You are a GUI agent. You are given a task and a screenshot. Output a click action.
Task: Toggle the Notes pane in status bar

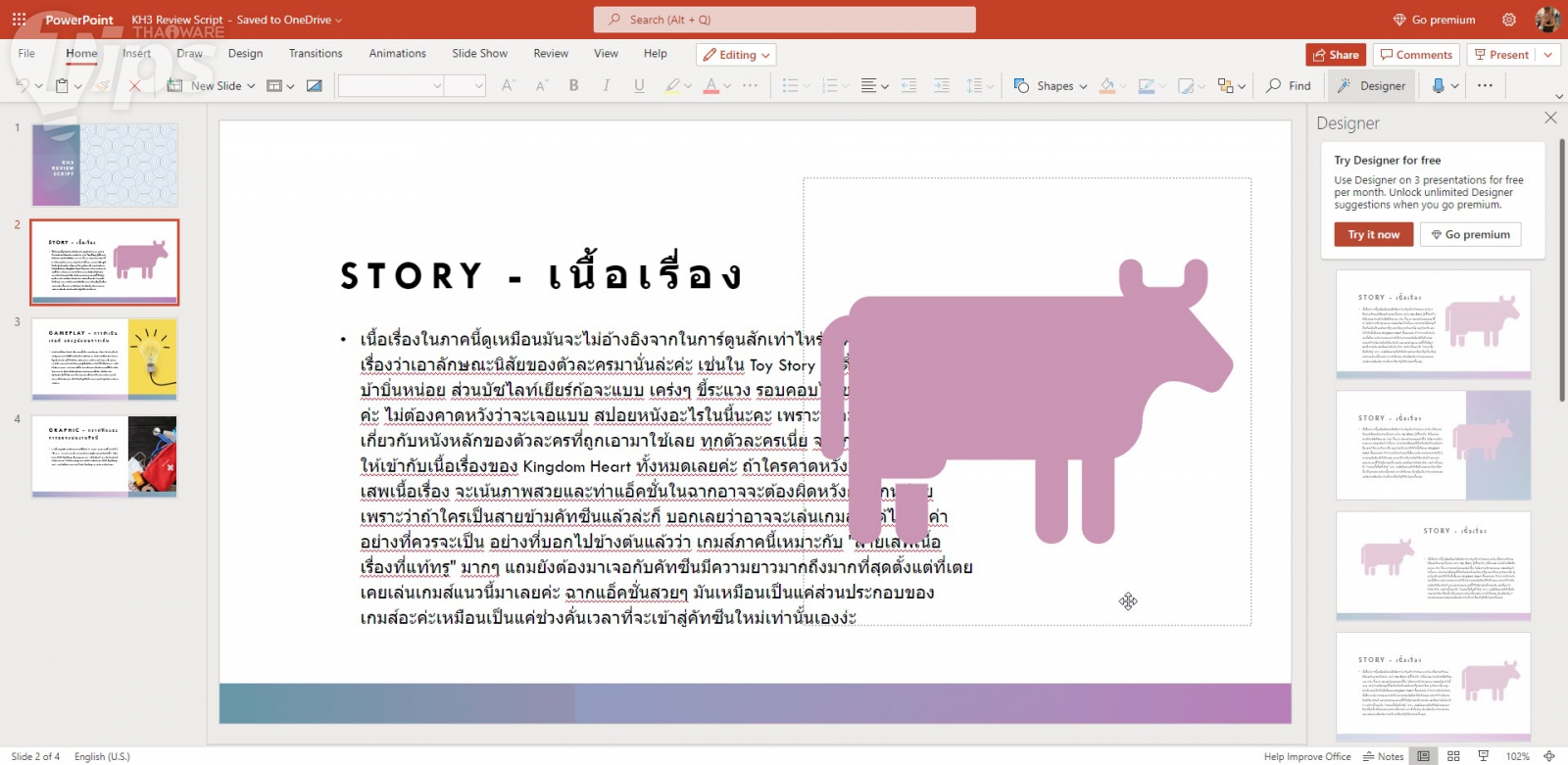(x=1383, y=756)
